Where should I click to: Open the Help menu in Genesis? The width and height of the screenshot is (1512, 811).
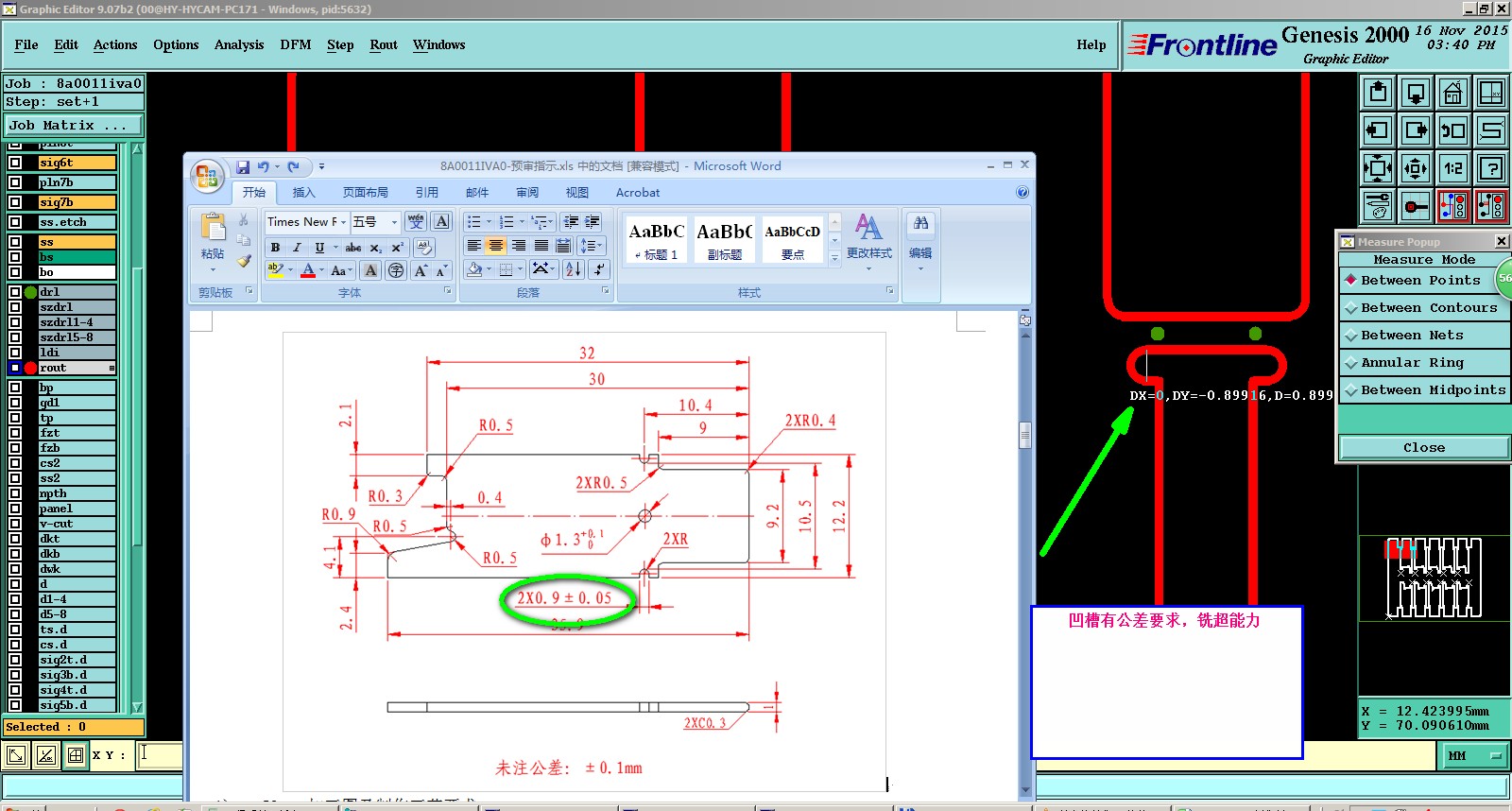coord(1091,44)
